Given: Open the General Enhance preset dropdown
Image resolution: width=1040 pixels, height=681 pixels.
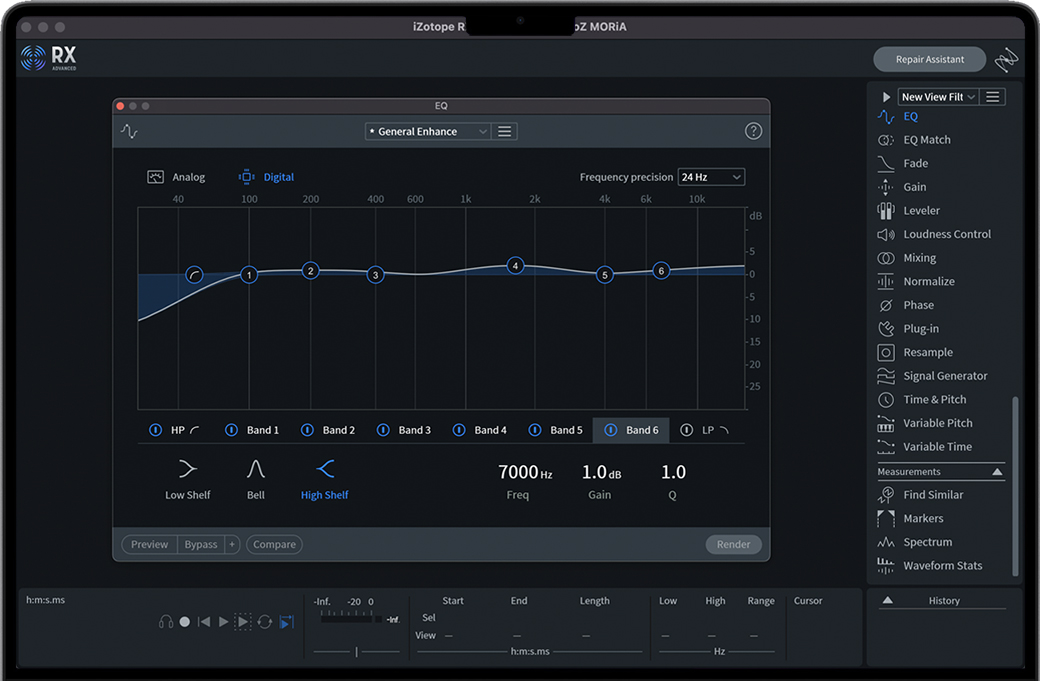Looking at the screenshot, I should click(428, 131).
